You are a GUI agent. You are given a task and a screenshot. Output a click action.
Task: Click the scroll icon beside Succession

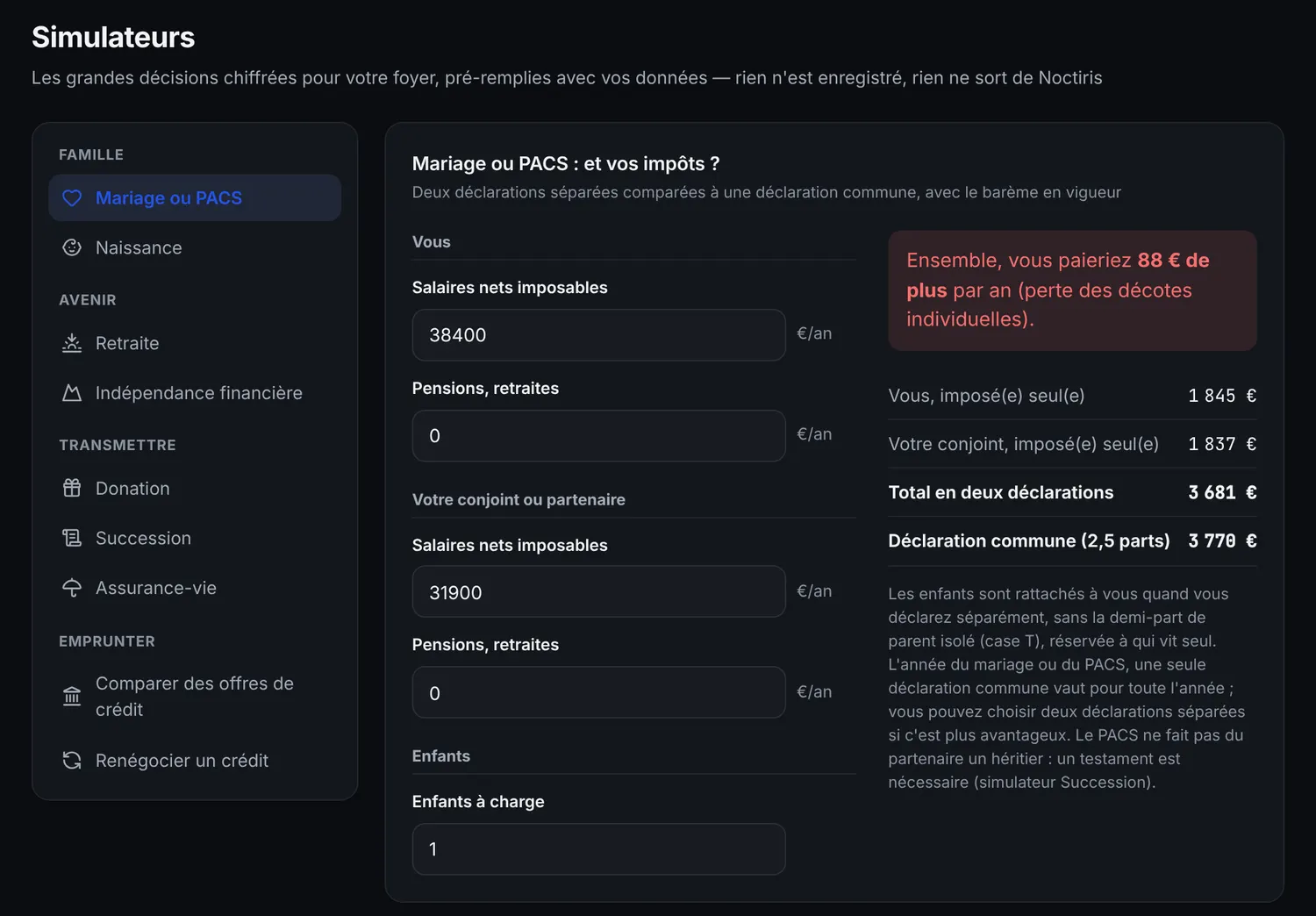72,538
